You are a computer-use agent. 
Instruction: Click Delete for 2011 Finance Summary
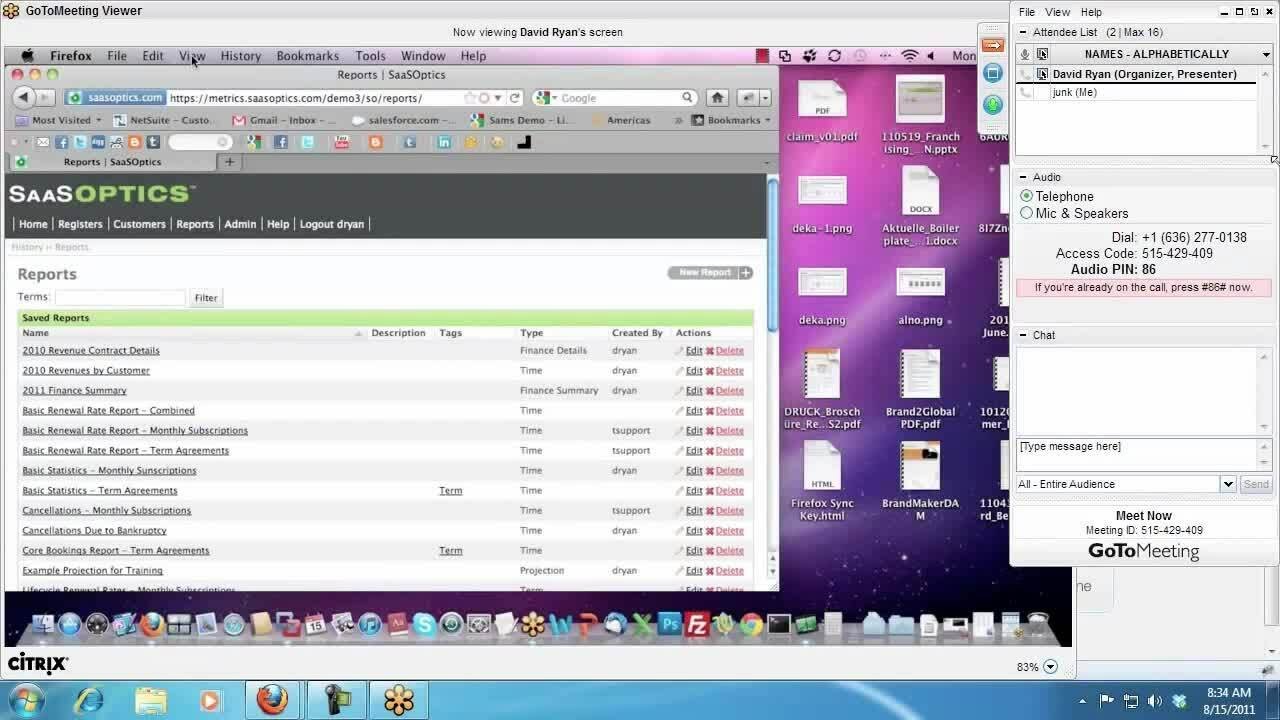tap(729, 391)
